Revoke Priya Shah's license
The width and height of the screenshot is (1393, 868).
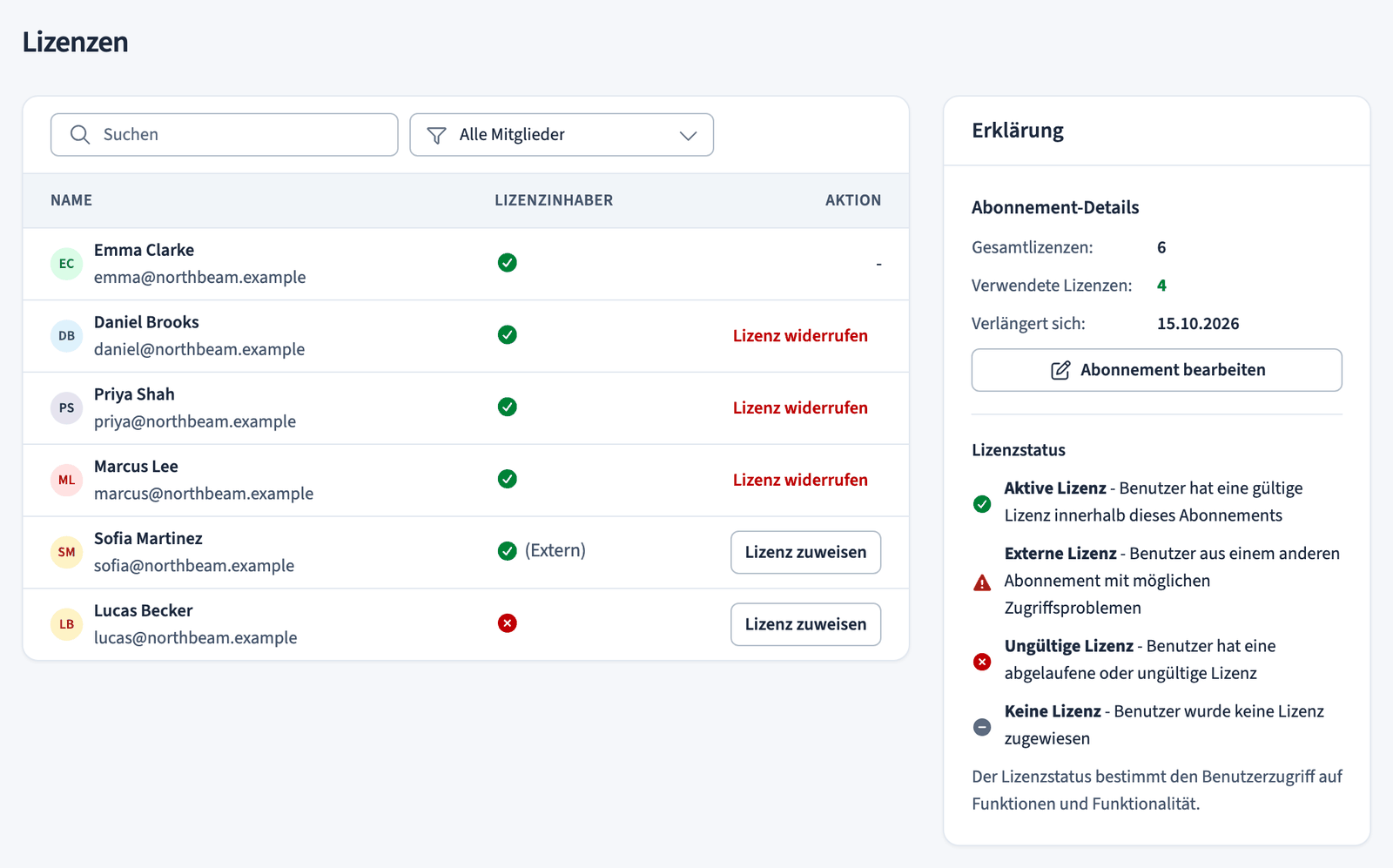(800, 408)
